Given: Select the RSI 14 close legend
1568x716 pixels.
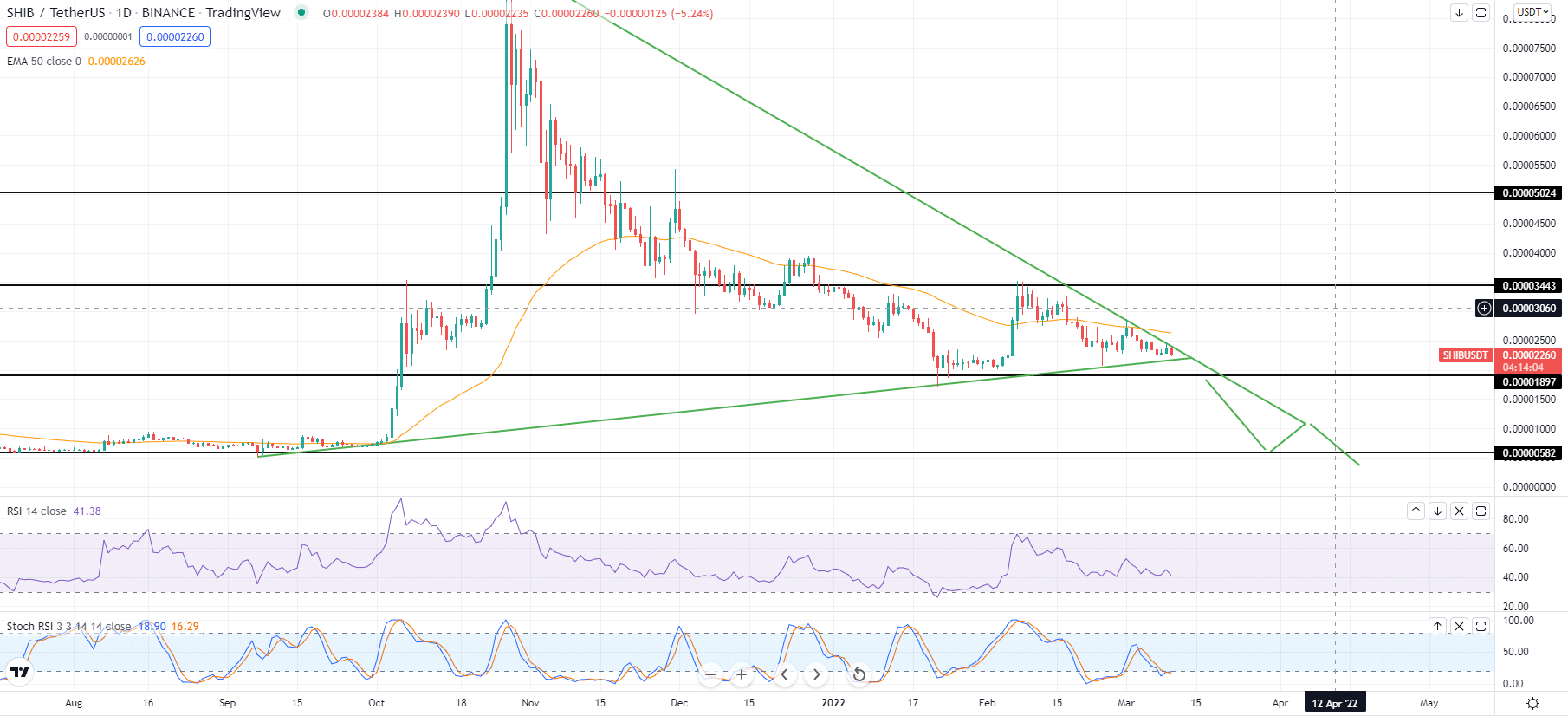Looking at the screenshot, I should coord(36,511).
